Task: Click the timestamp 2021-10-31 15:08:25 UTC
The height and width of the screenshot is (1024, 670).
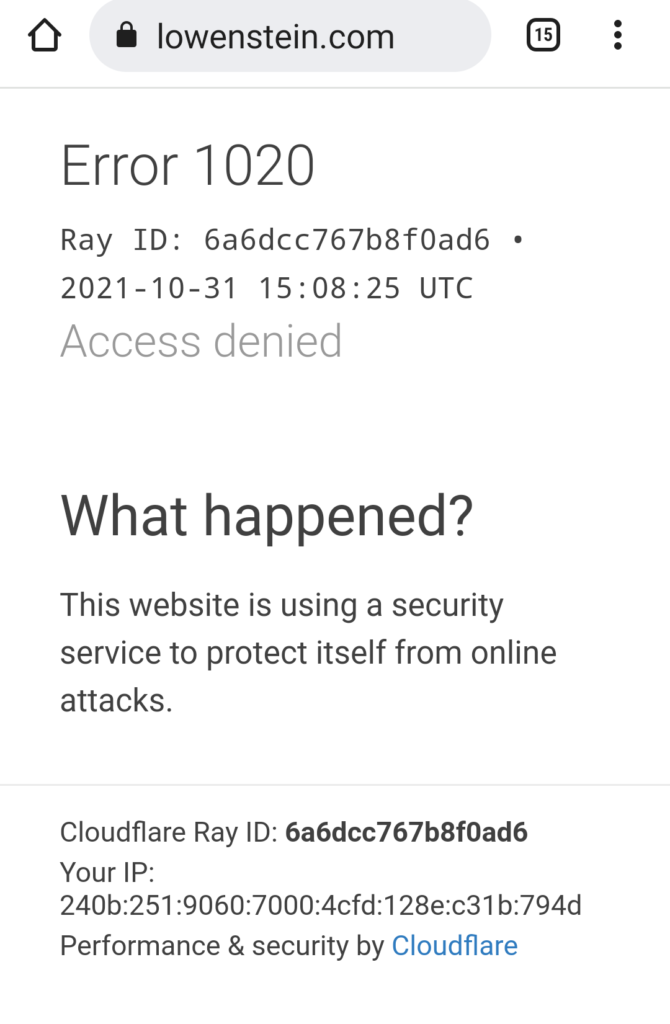Action: (266, 288)
